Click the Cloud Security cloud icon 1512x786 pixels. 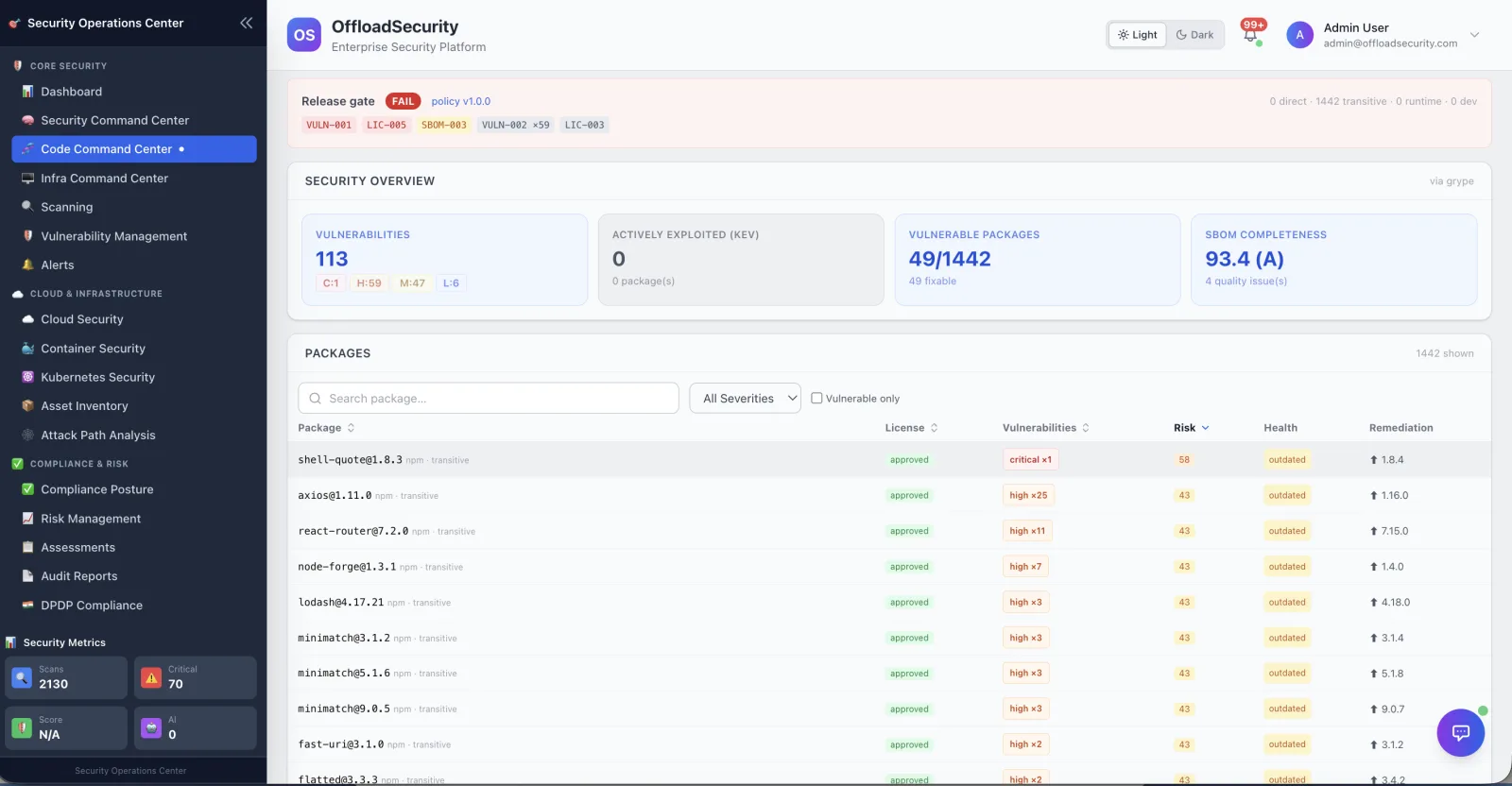(27, 319)
